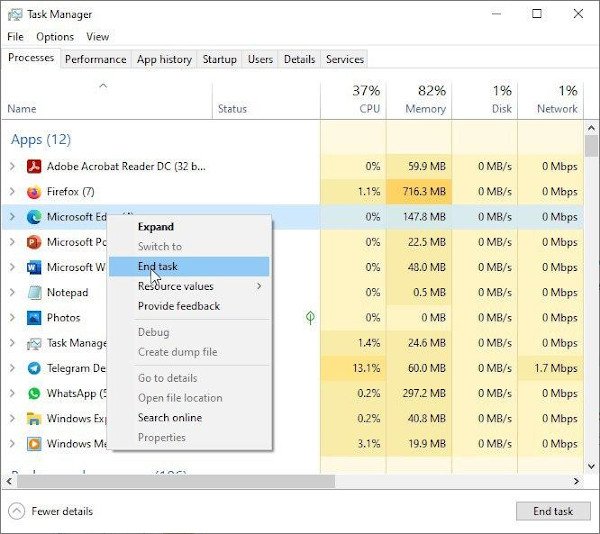Image resolution: width=600 pixels, height=534 pixels.
Task: Switch to the Details tab
Action: pyautogui.click(x=299, y=59)
